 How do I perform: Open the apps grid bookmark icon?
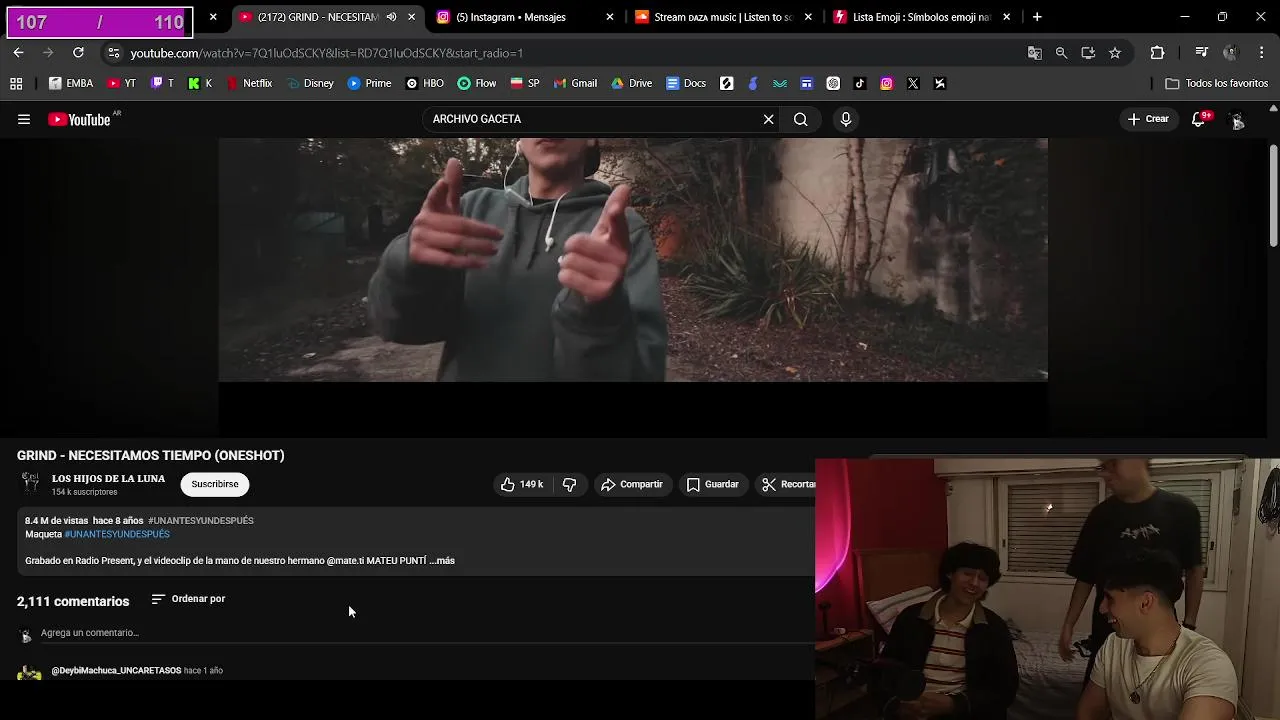click(x=16, y=84)
